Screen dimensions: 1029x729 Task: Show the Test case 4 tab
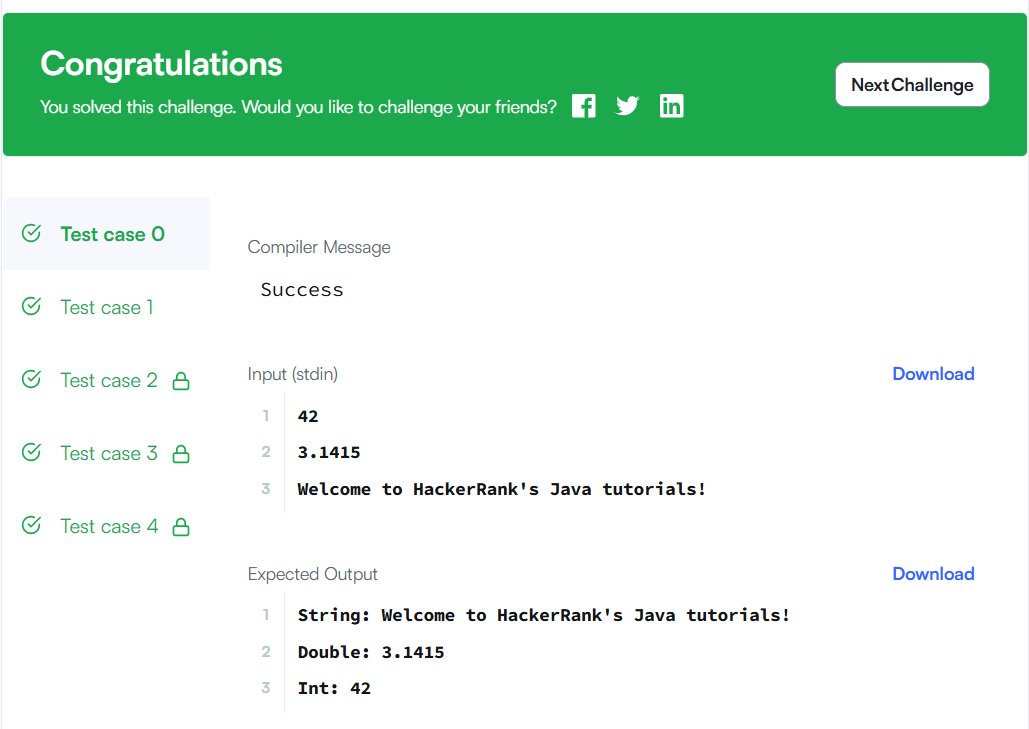[x=107, y=526]
